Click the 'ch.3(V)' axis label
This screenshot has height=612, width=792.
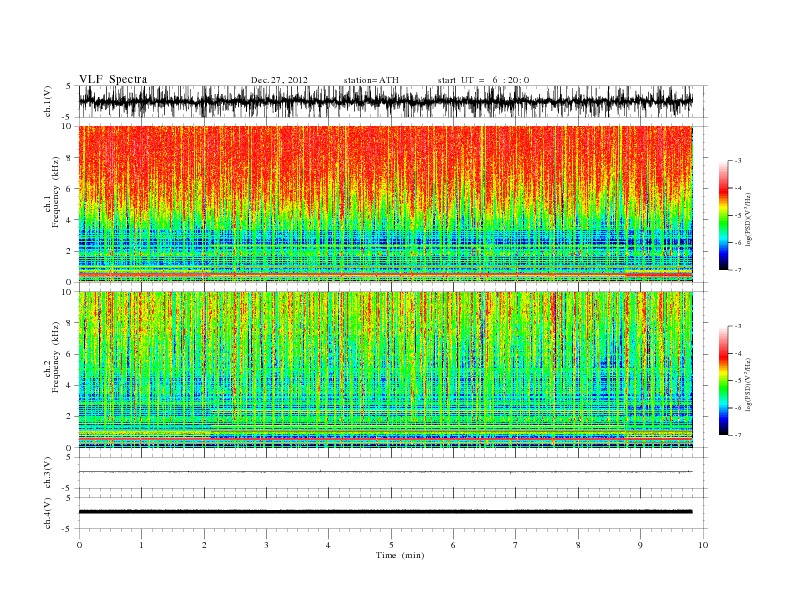48,473
